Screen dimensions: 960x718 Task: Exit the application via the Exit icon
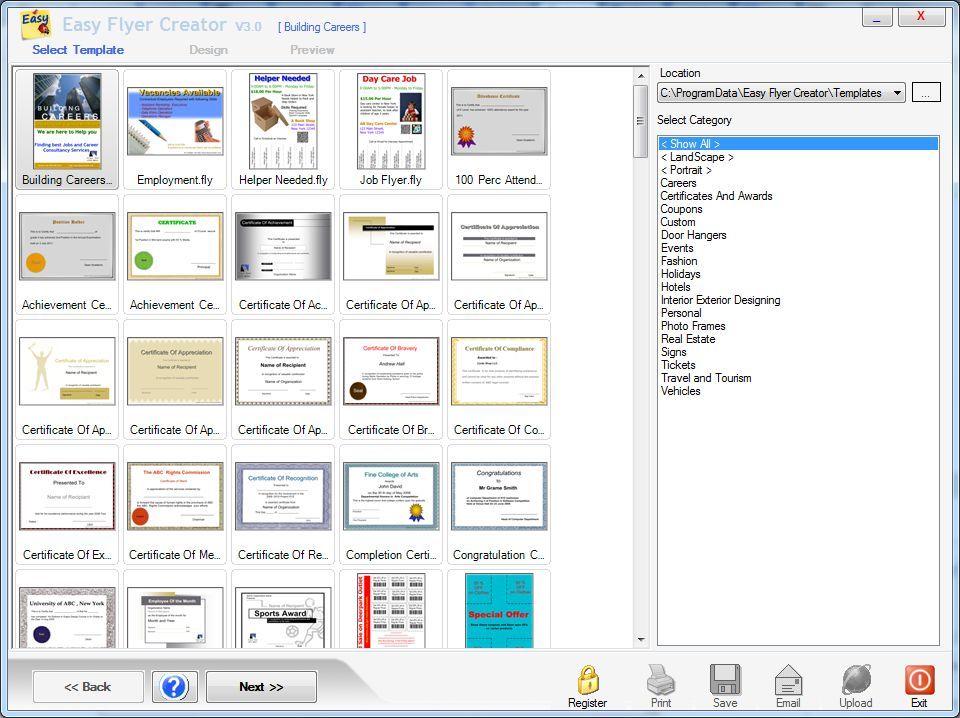tap(919, 683)
